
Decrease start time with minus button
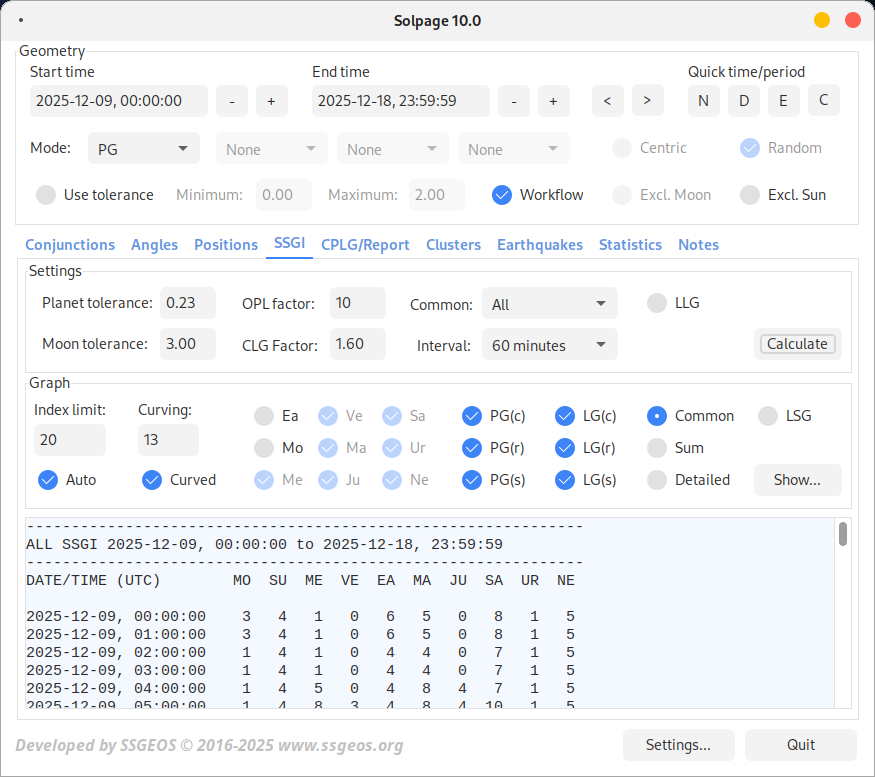232,101
